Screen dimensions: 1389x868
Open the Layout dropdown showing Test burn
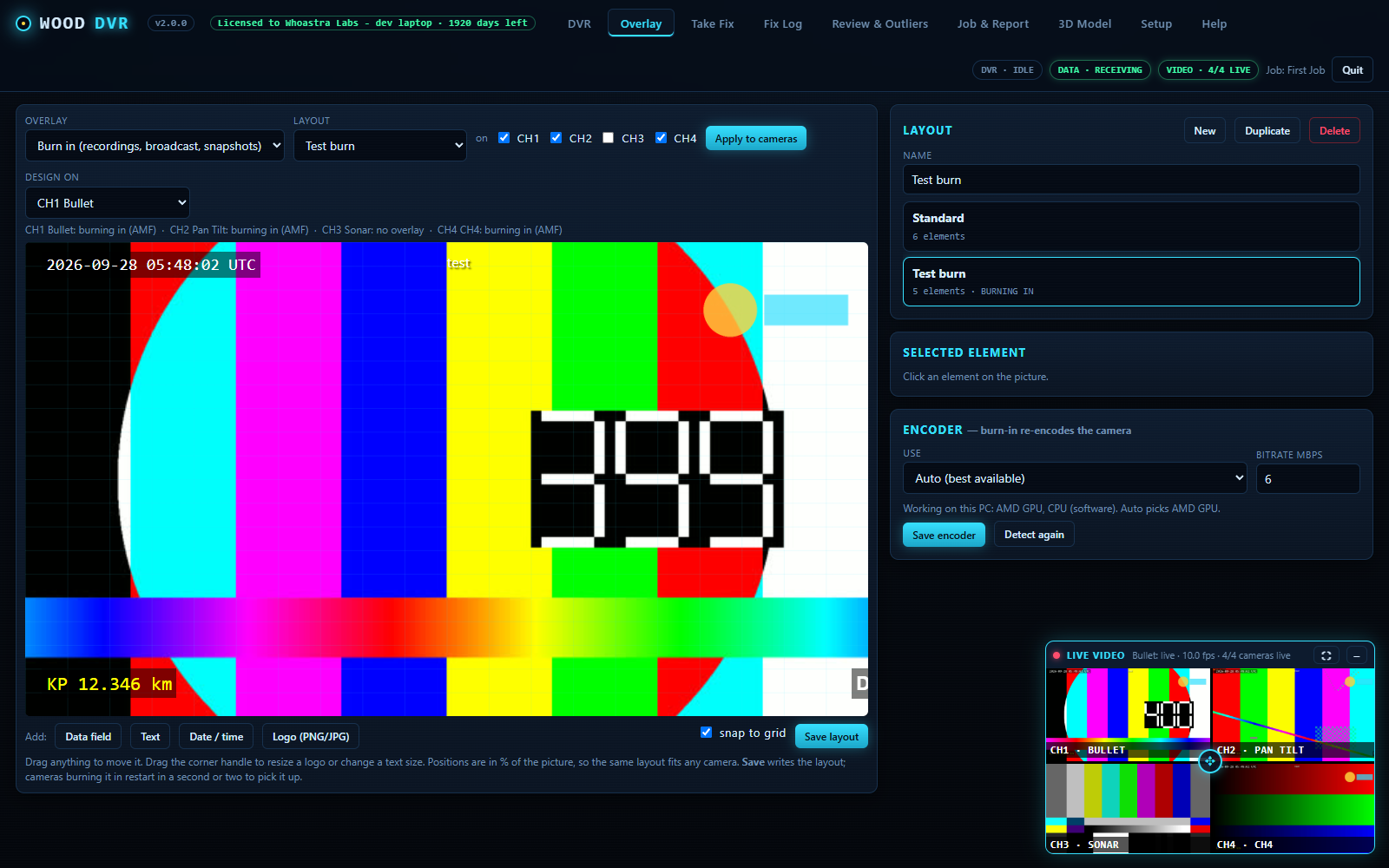(380, 146)
